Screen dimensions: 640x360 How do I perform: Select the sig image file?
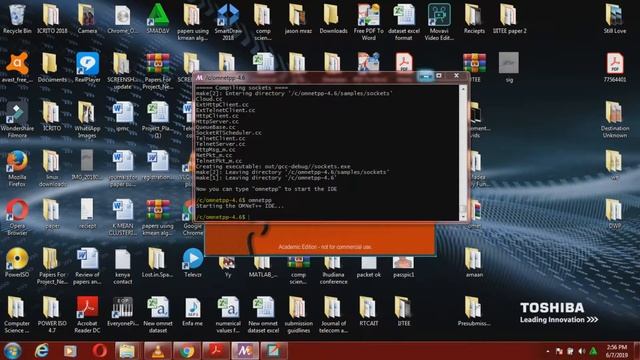coord(509,68)
